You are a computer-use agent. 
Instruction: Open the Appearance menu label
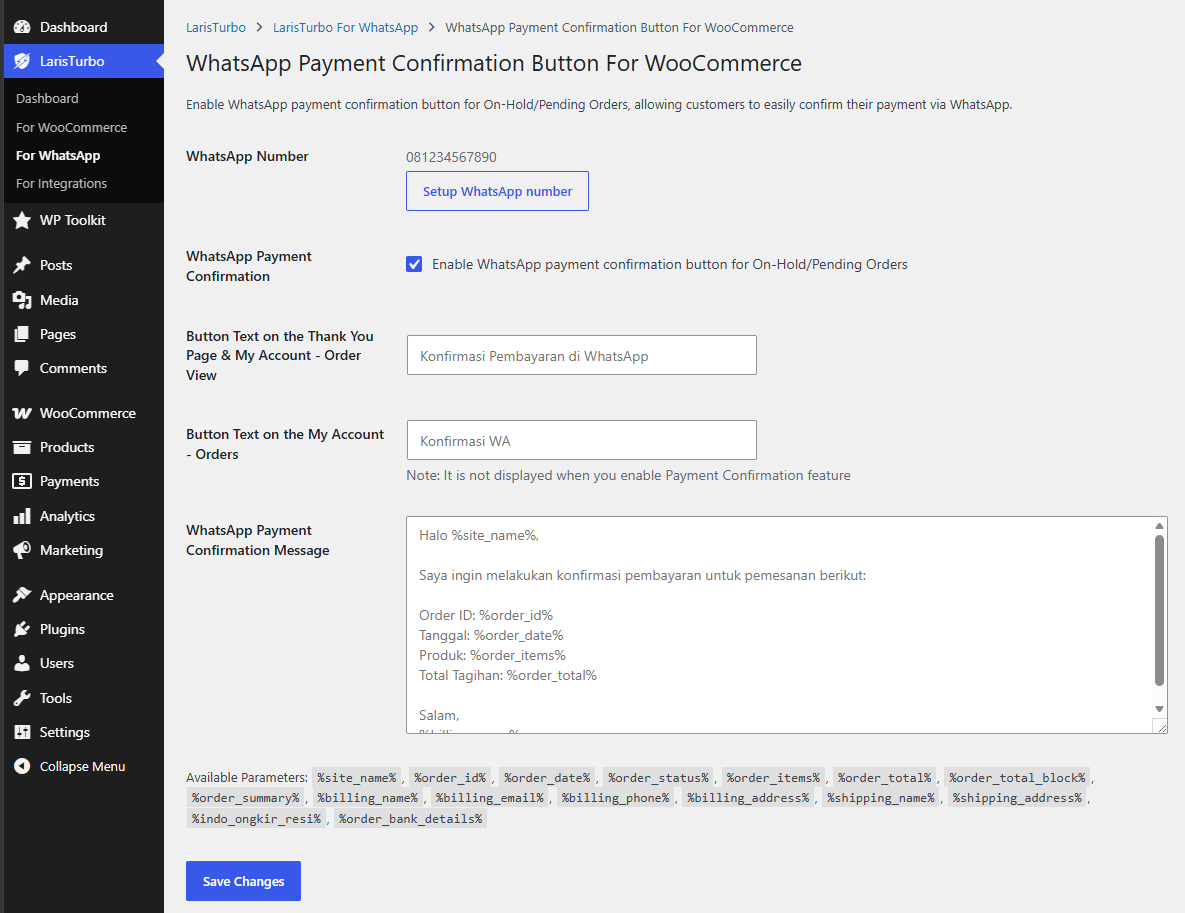(76, 596)
